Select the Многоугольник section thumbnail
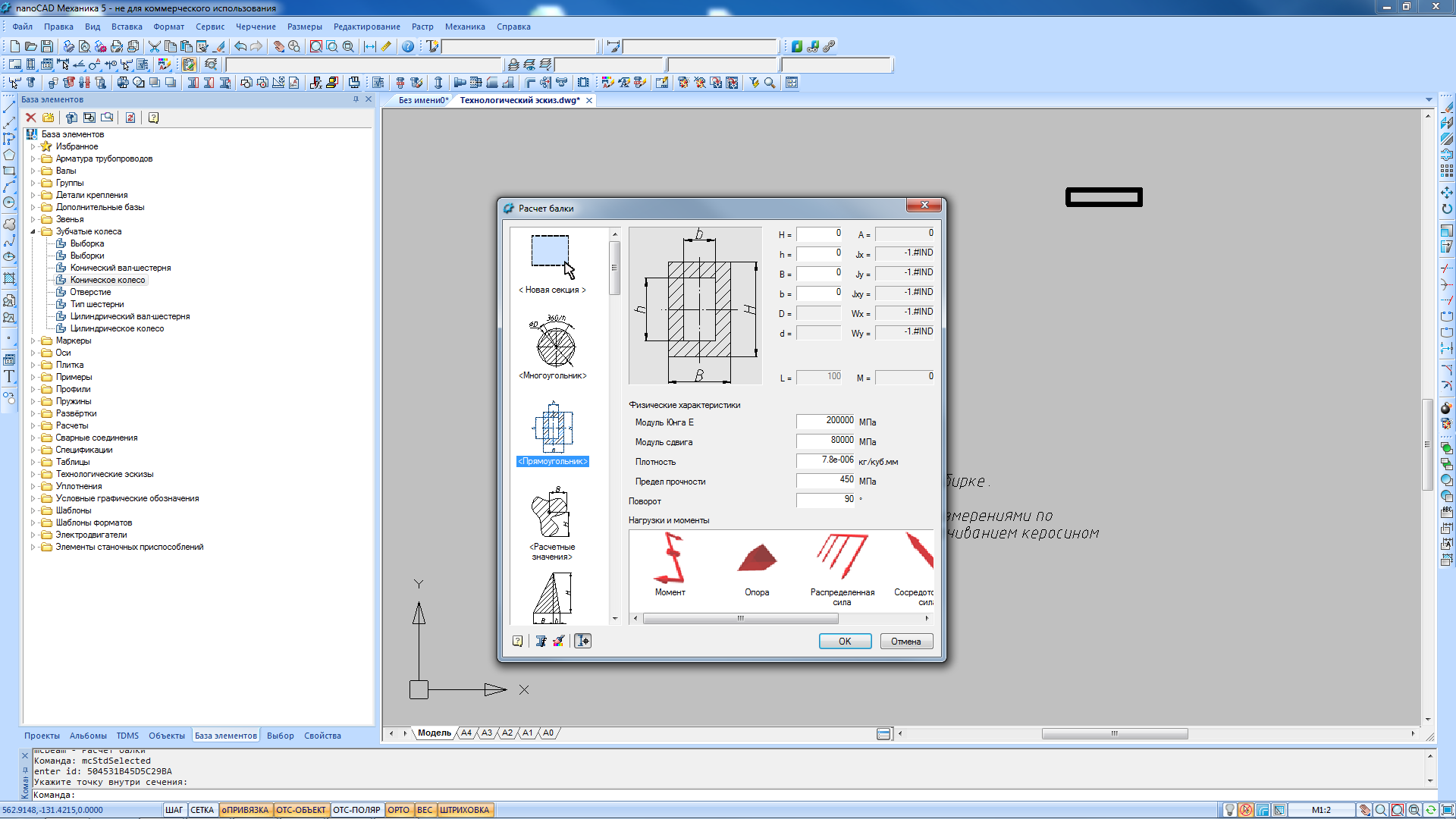Image resolution: width=1456 pixels, height=819 pixels. [553, 347]
